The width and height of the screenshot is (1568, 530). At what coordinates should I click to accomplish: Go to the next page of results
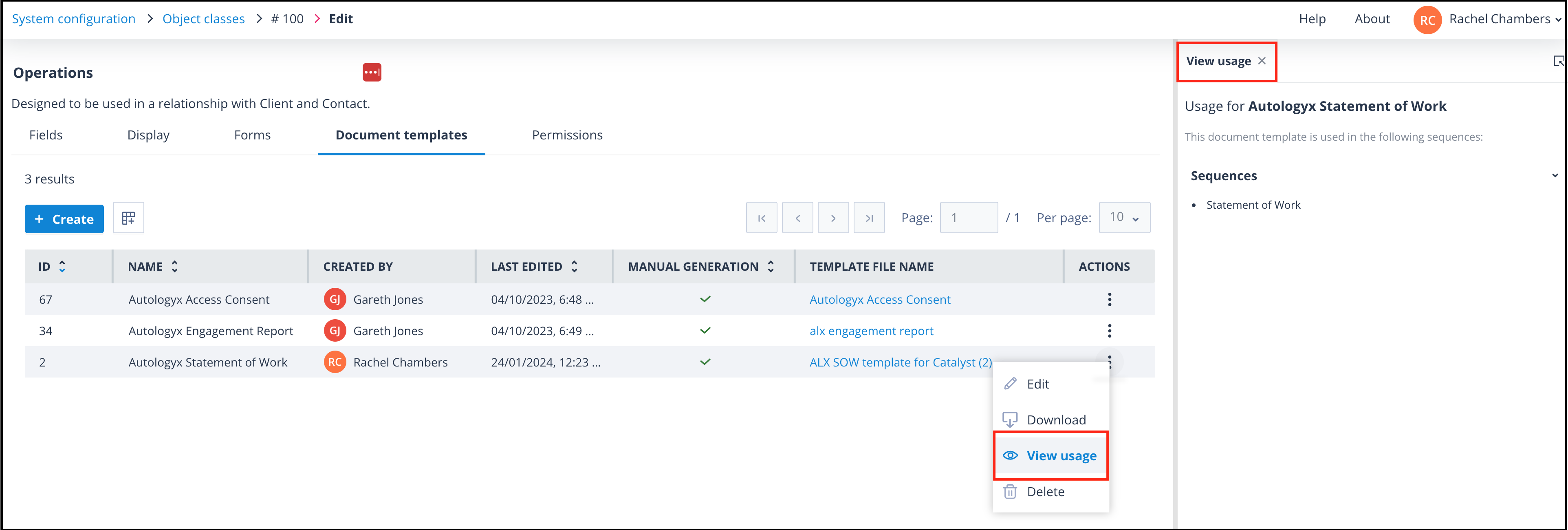tap(833, 217)
